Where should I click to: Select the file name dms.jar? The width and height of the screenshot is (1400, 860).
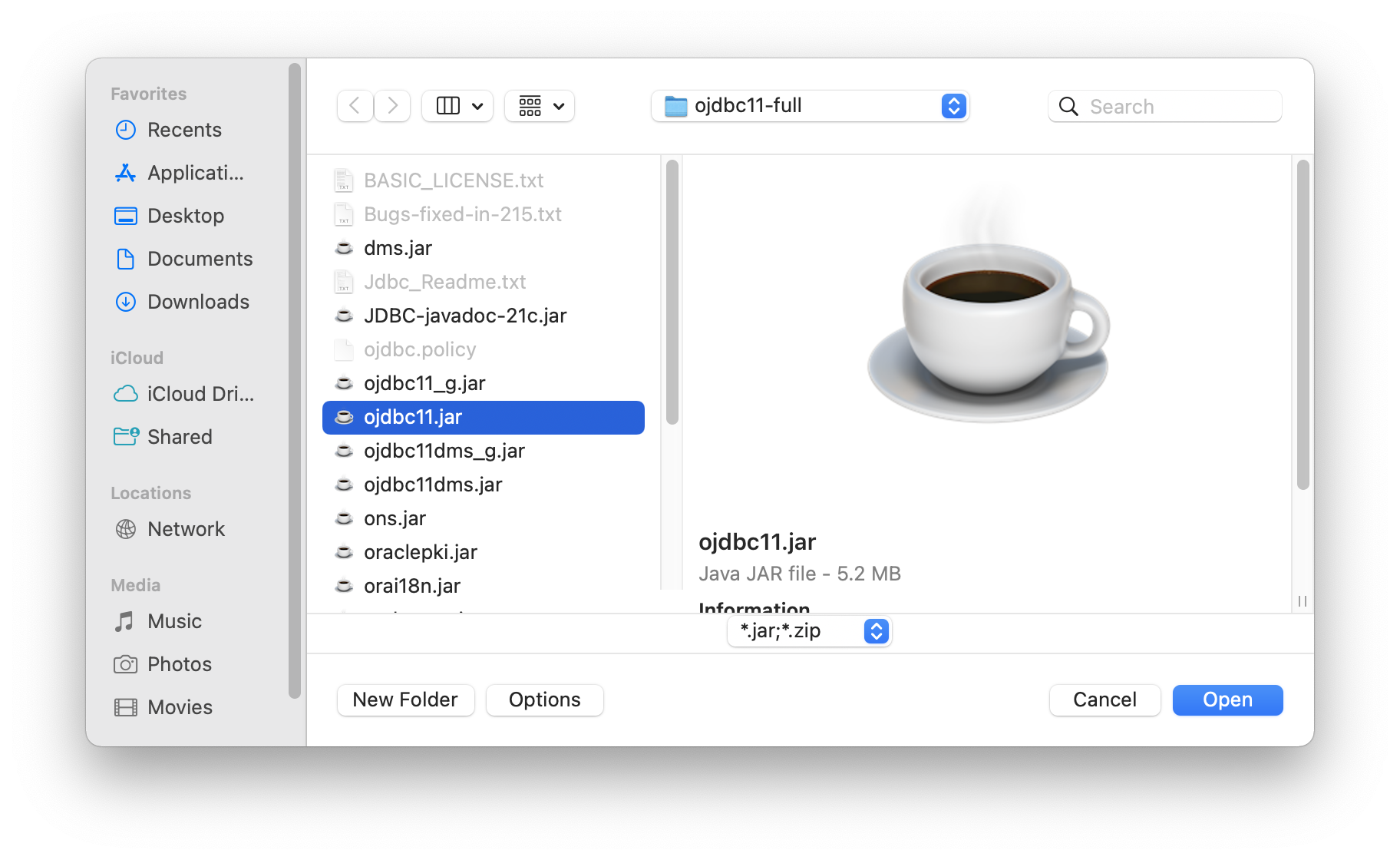[x=398, y=248]
